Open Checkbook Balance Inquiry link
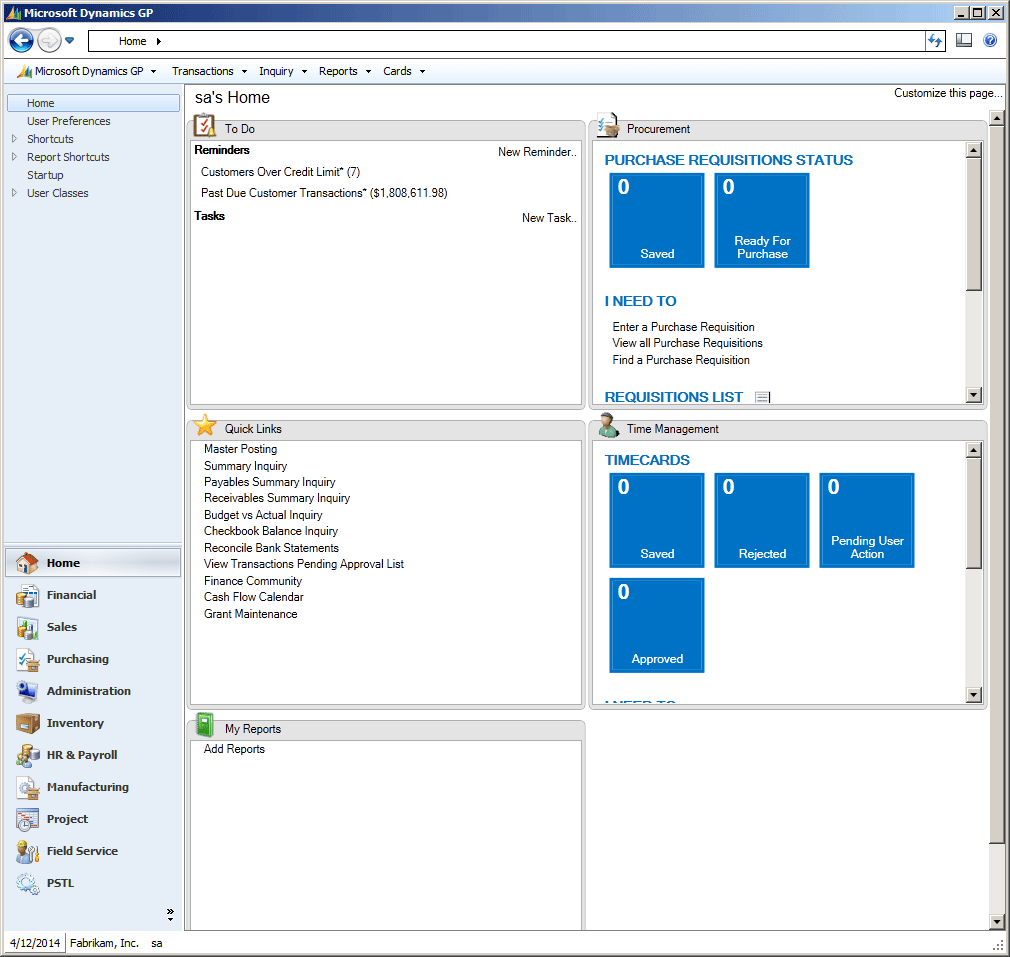Screen dimensions: 1010x957 [x=271, y=531]
